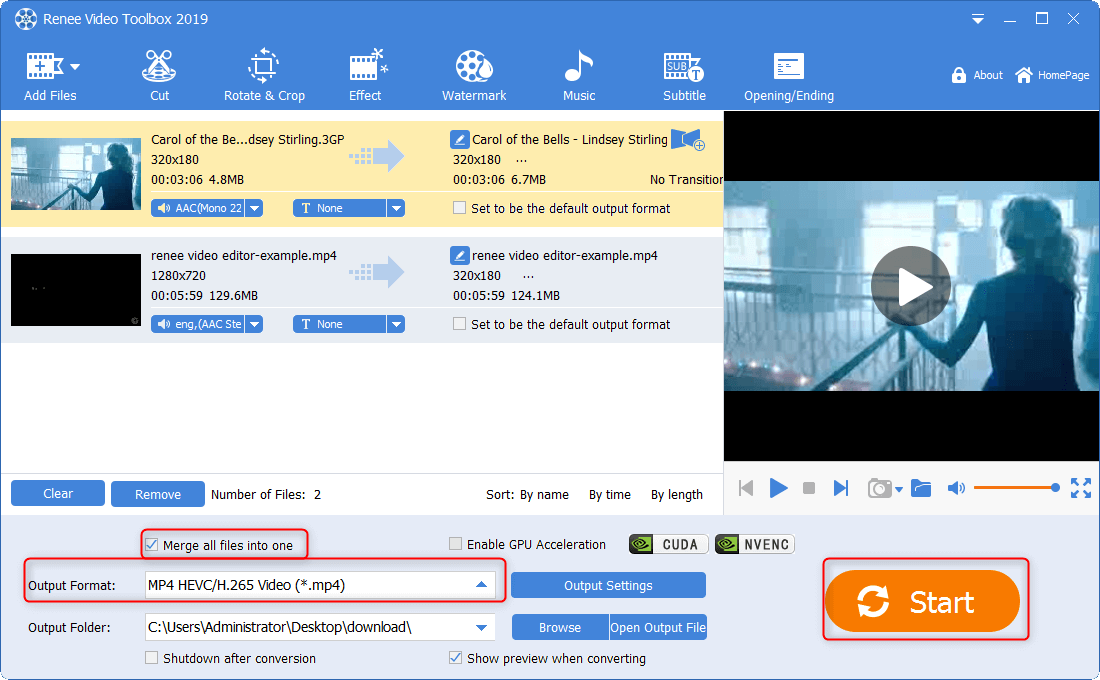Enable GPU Acceleration checkbox
1100x680 pixels.
(x=456, y=545)
